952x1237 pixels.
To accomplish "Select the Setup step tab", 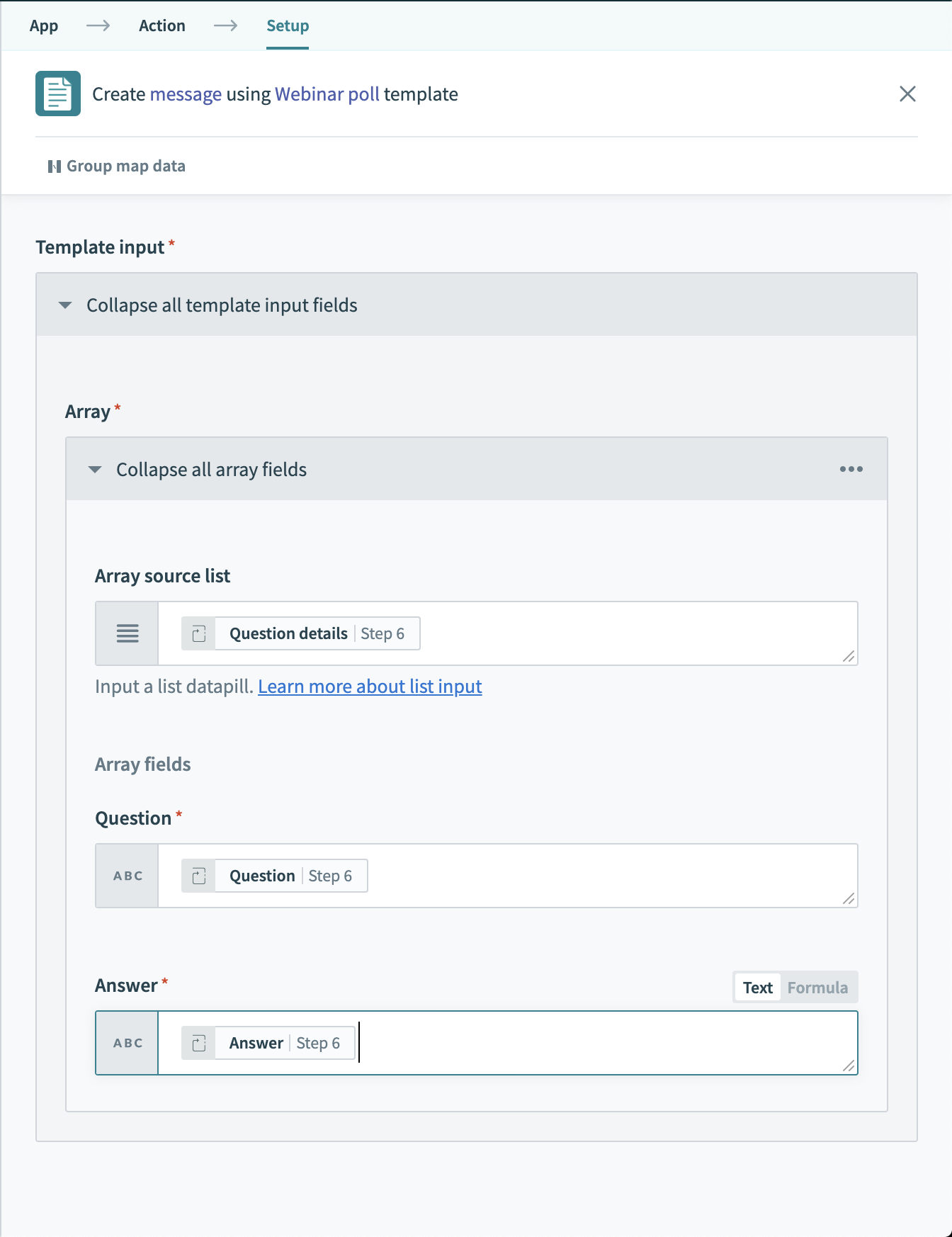I will coord(288,26).
